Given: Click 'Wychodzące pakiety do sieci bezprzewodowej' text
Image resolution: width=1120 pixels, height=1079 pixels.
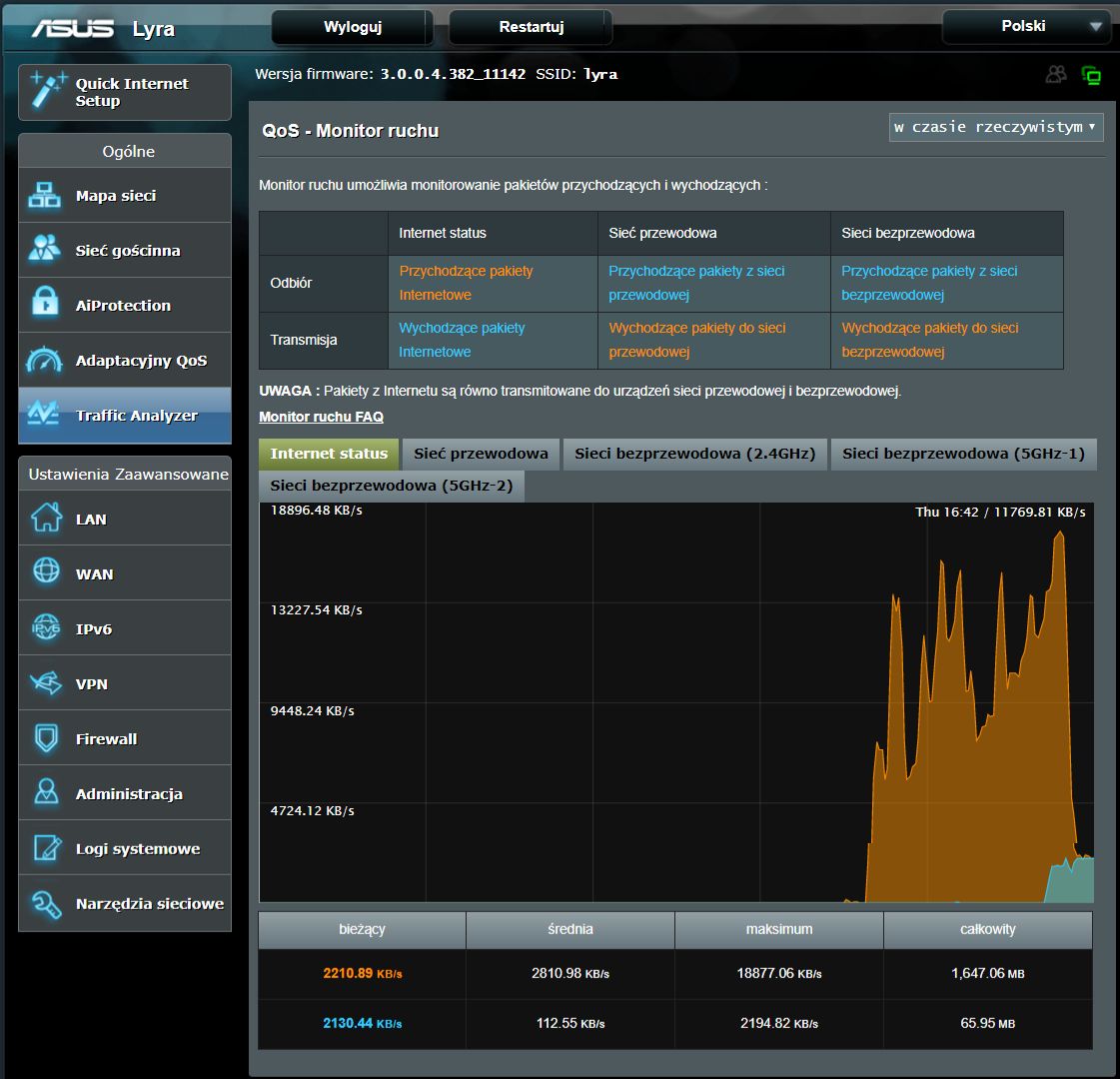Looking at the screenshot, I should [930, 340].
